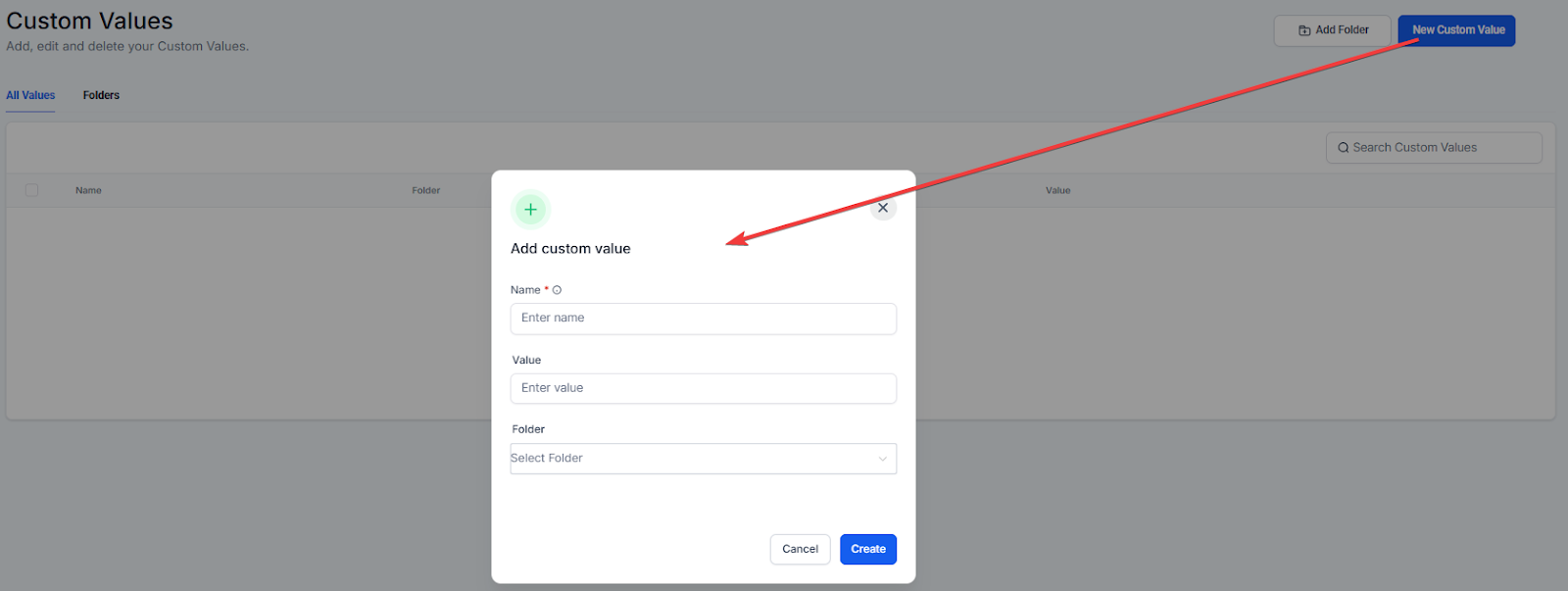This screenshot has height=591, width=1568.
Task: Switch to the Folders tab
Action: click(101, 95)
